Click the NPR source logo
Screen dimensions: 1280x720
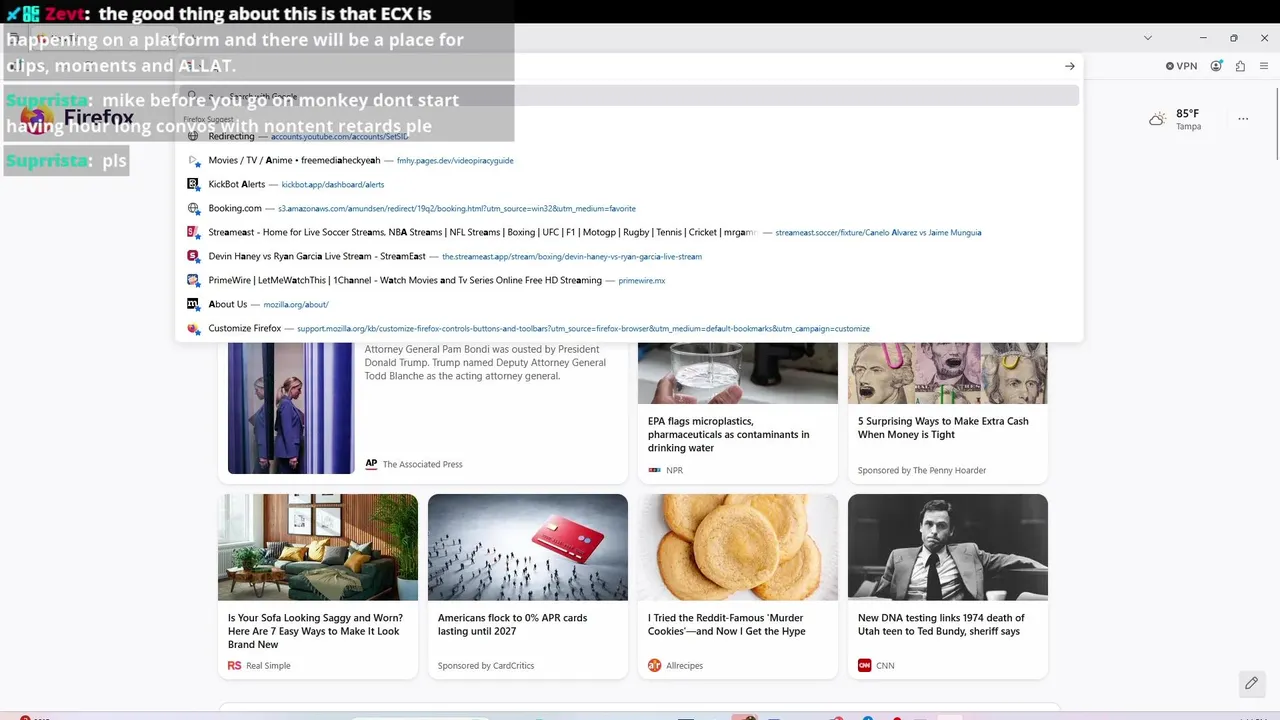[655, 470]
